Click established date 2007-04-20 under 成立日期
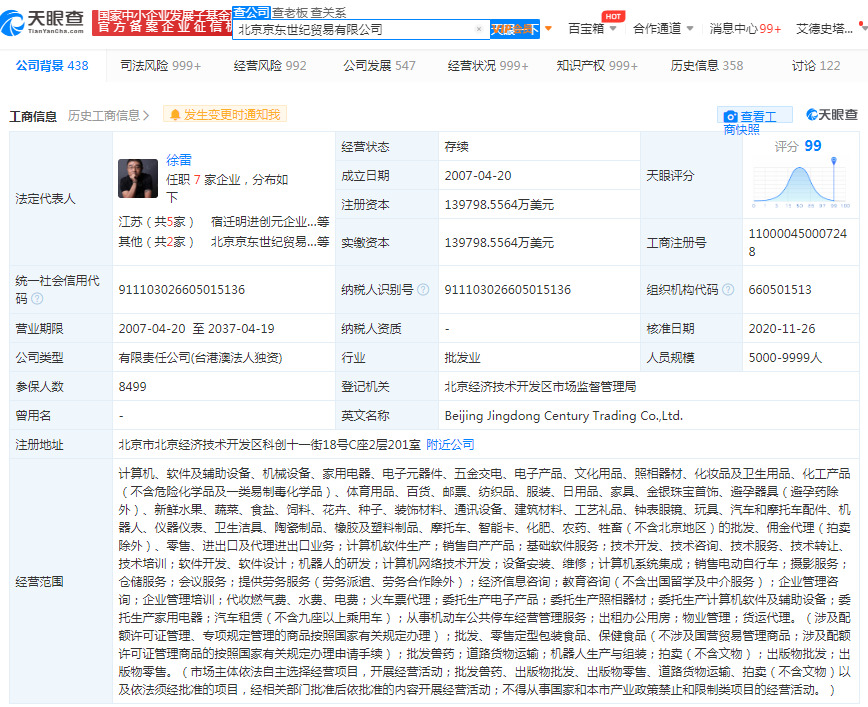The image size is (868, 707). (x=478, y=176)
